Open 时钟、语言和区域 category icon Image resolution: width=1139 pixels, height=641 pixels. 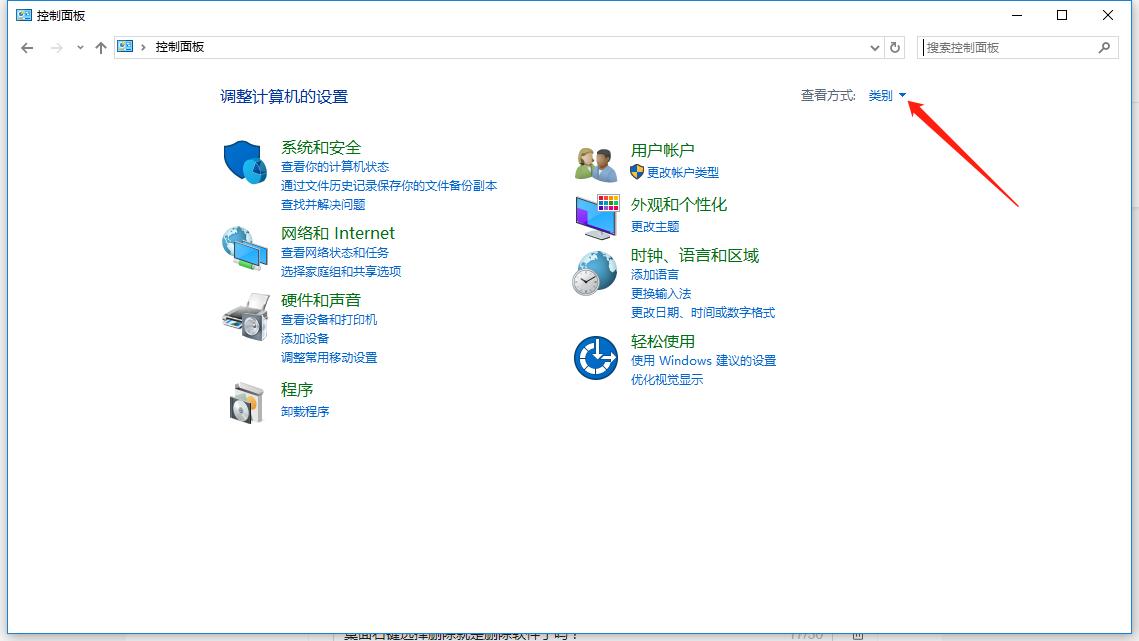(596, 273)
